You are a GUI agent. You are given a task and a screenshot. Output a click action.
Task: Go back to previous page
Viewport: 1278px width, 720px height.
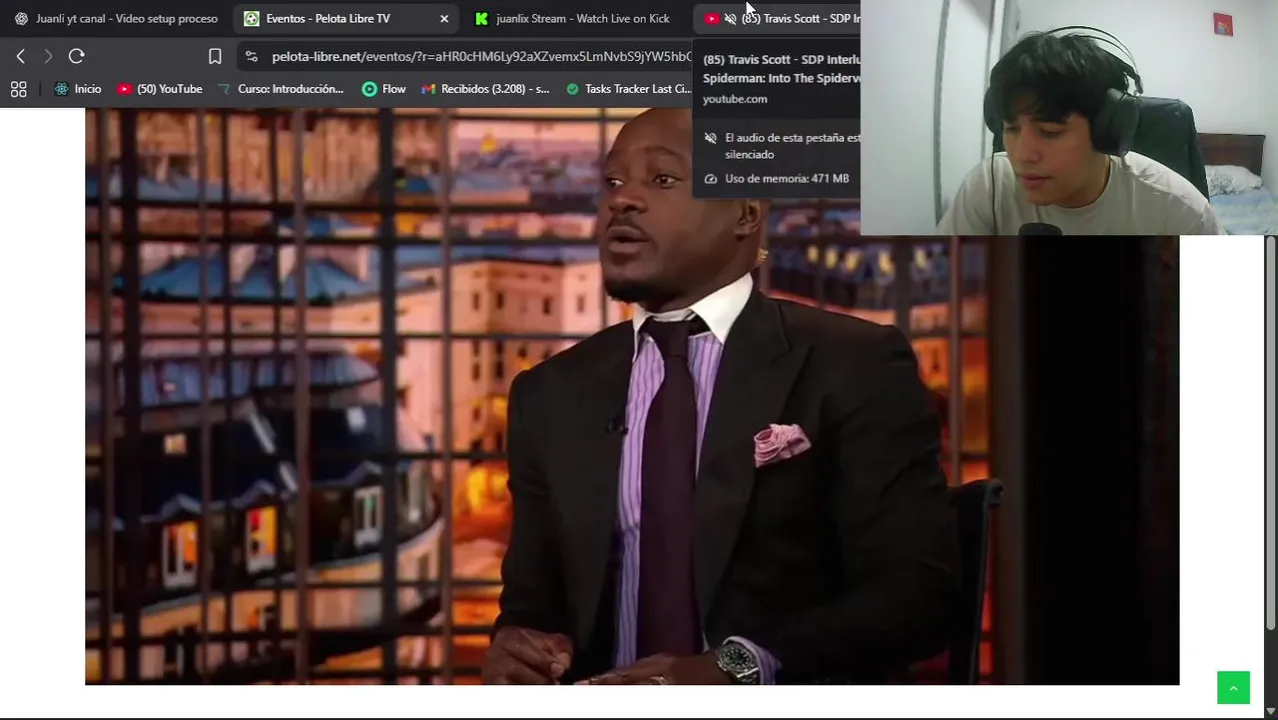[x=20, y=56]
